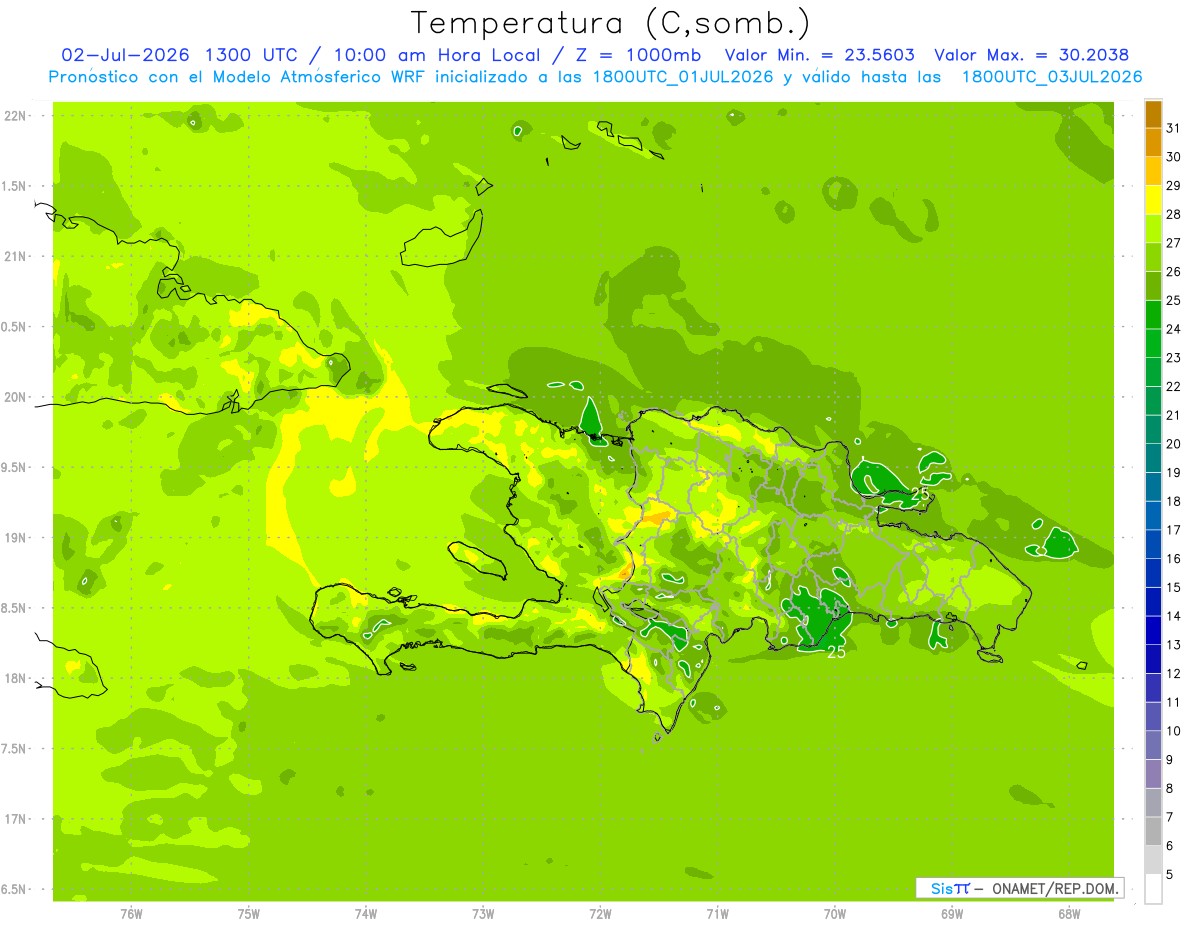The height and width of the screenshot is (927, 1200).
Task: Click the colorbar label "15"
Action: click(x=1174, y=588)
